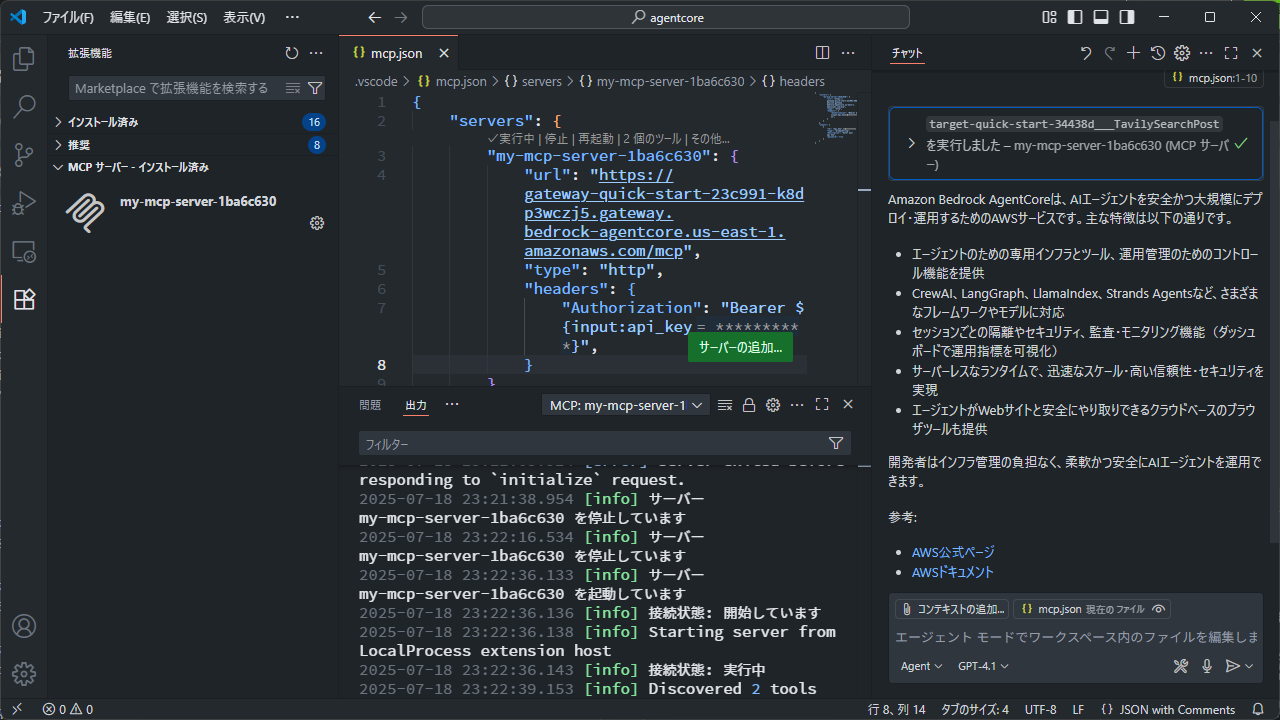Select the 出力 panel tab
The height and width of the screenshot is (720, 1280).
click(416, 405)
